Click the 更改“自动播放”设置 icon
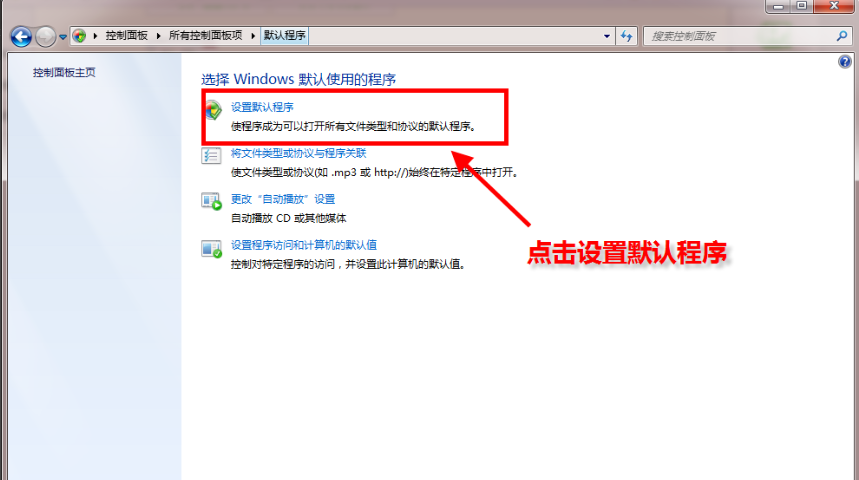859x480 pixels. 212,202
